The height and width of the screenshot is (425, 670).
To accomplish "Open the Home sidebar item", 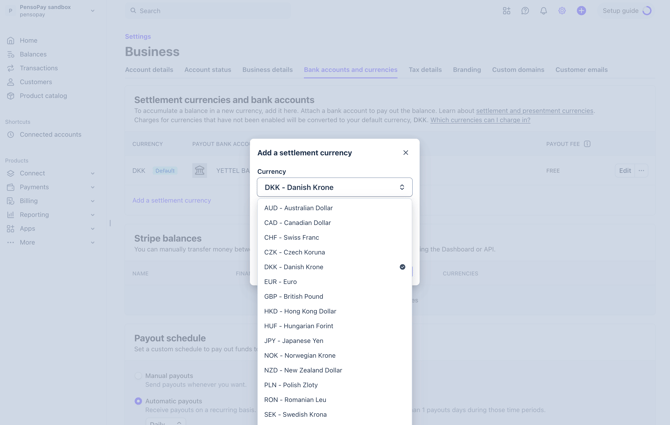I will pyautogui.click(x=28, y=41).
